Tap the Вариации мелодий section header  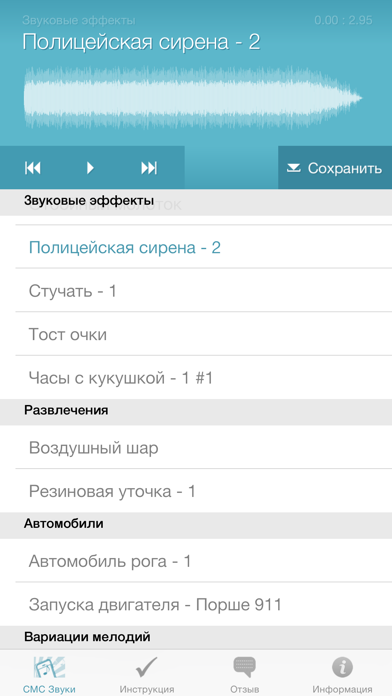click(x=196, y=638)
